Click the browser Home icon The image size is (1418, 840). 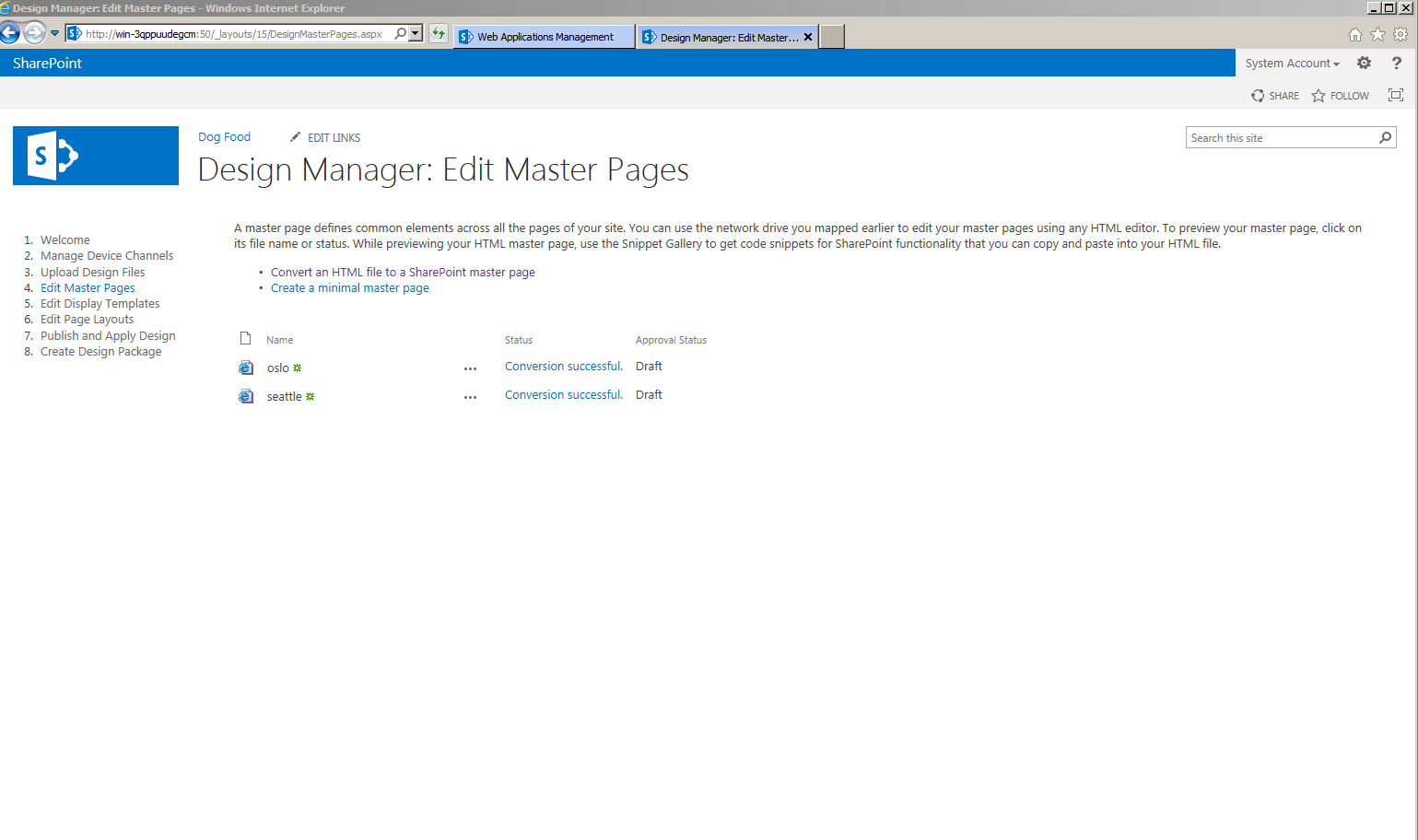click(x=1354, y=35)
